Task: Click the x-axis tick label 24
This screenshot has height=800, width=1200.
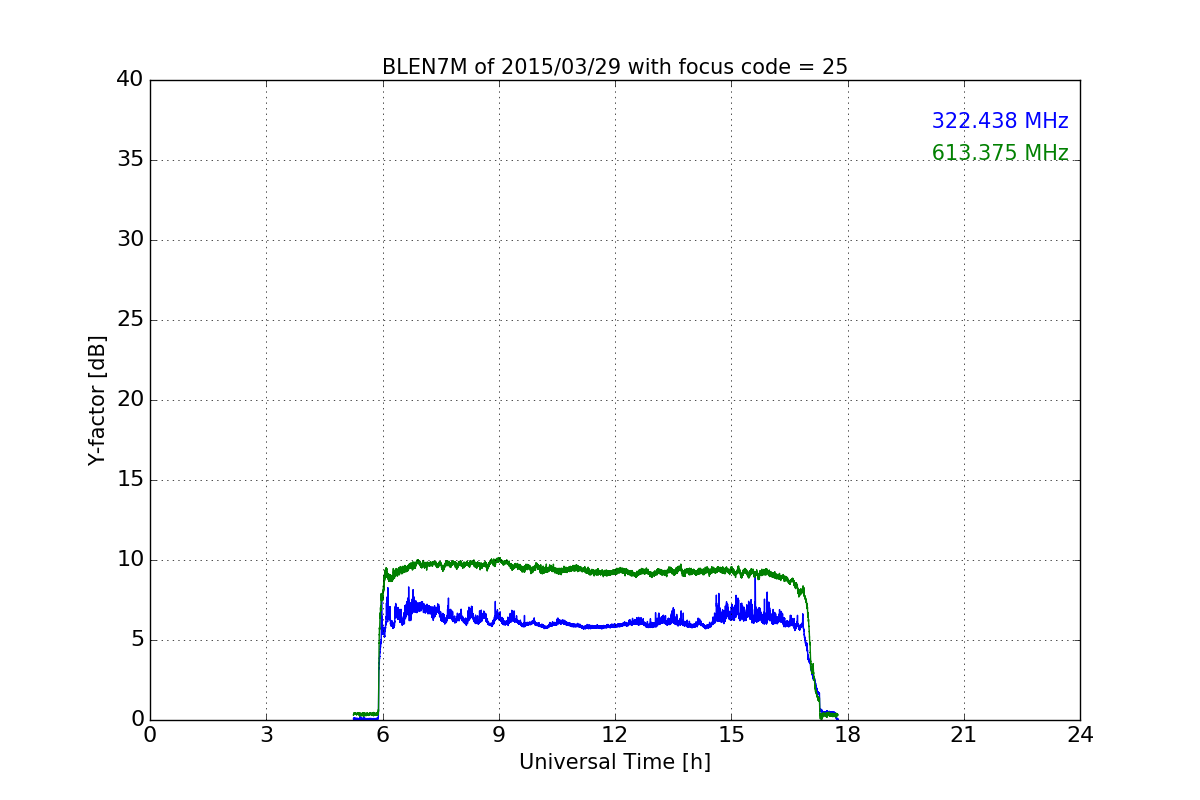Action: tap(1080, 734)
